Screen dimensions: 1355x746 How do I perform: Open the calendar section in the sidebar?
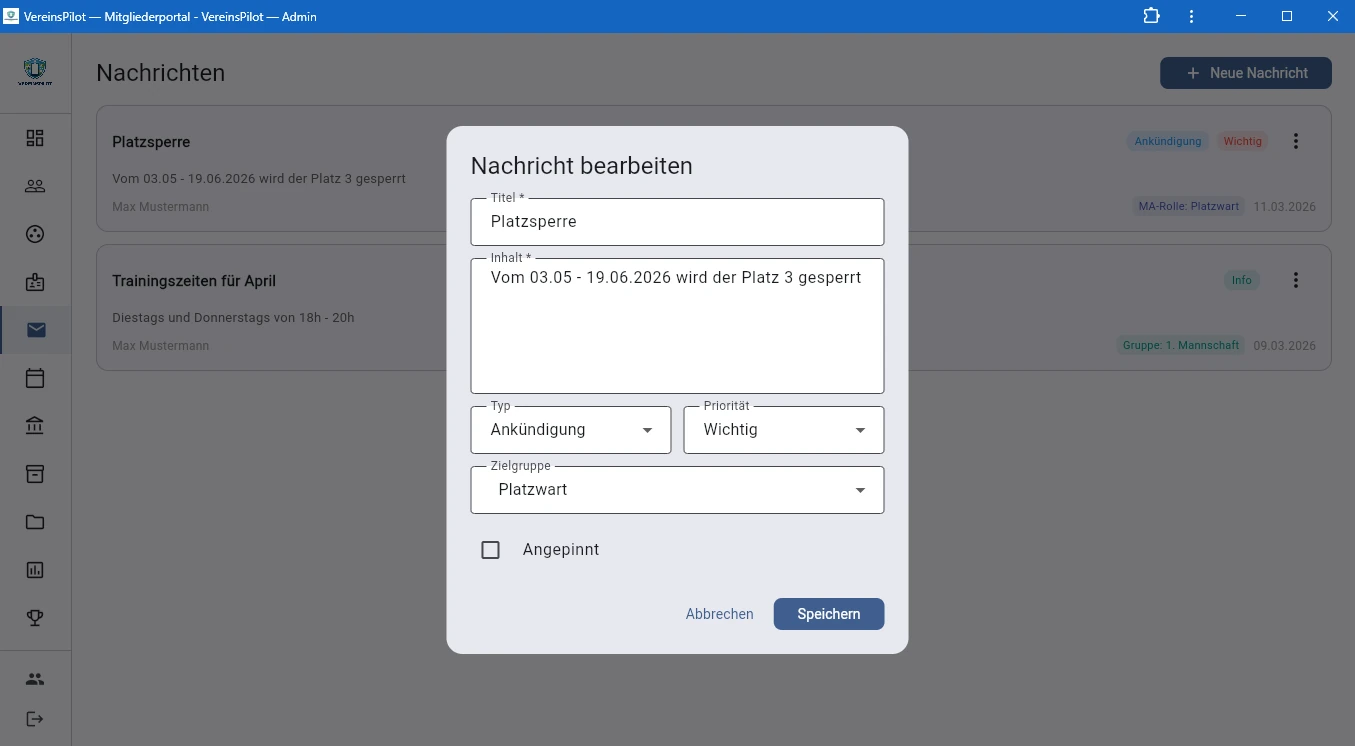click(35, 378)
